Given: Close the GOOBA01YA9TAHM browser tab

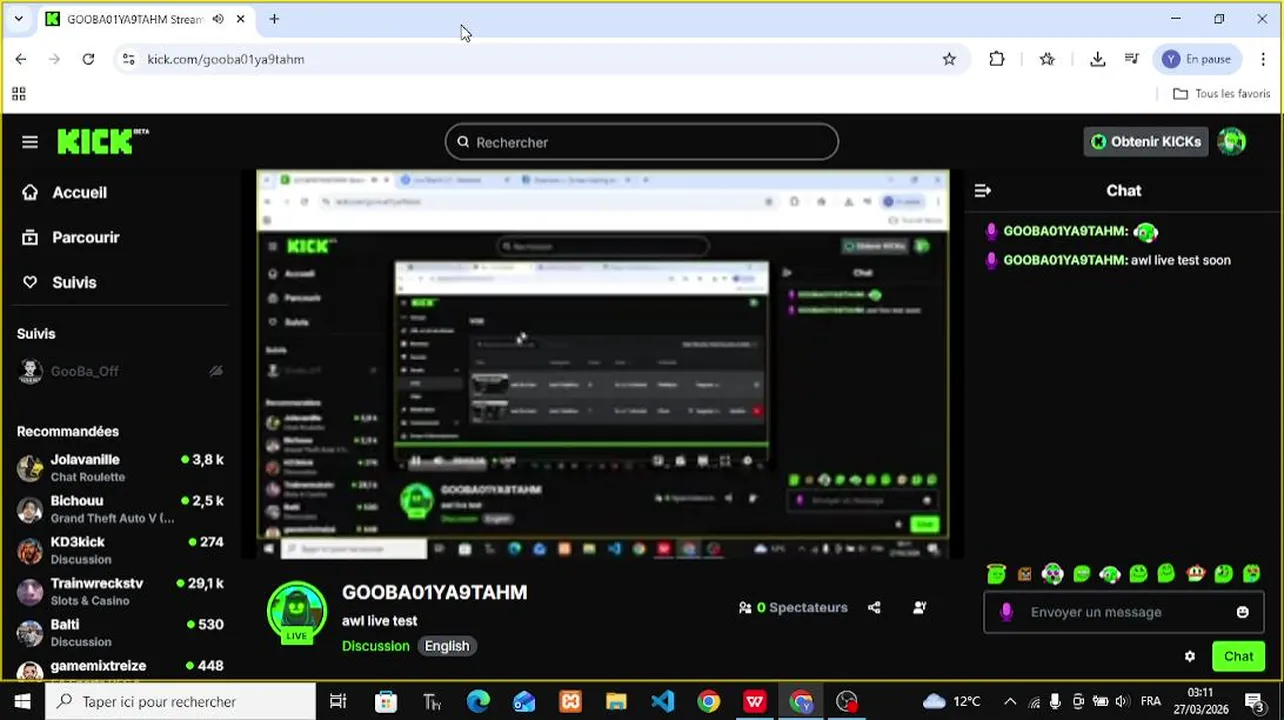Looking at the screenshot, I should [241, 19].
